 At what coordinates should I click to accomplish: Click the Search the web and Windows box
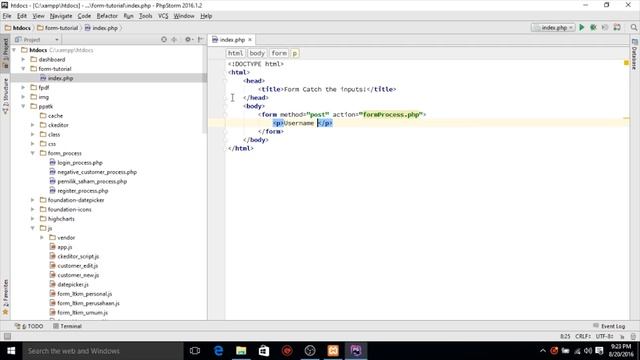pos(103,351)
